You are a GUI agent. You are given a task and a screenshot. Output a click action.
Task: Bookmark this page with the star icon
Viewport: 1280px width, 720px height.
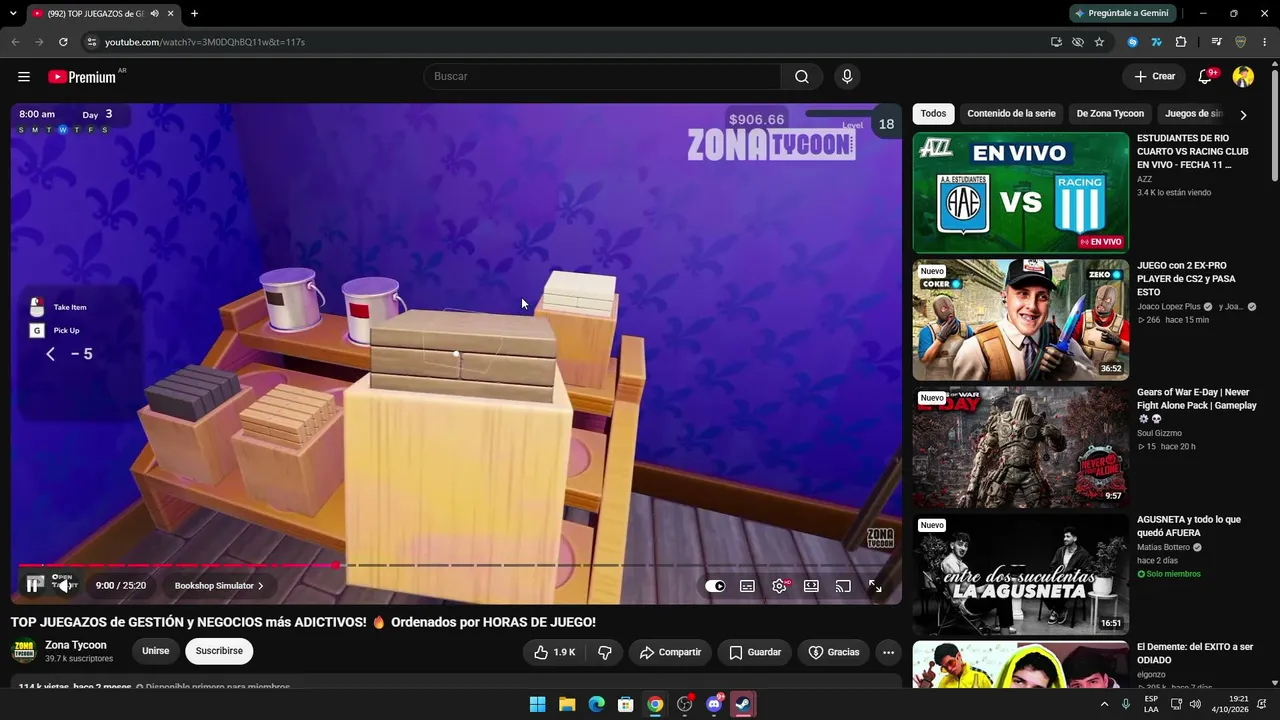click(x=1099, y=42)
